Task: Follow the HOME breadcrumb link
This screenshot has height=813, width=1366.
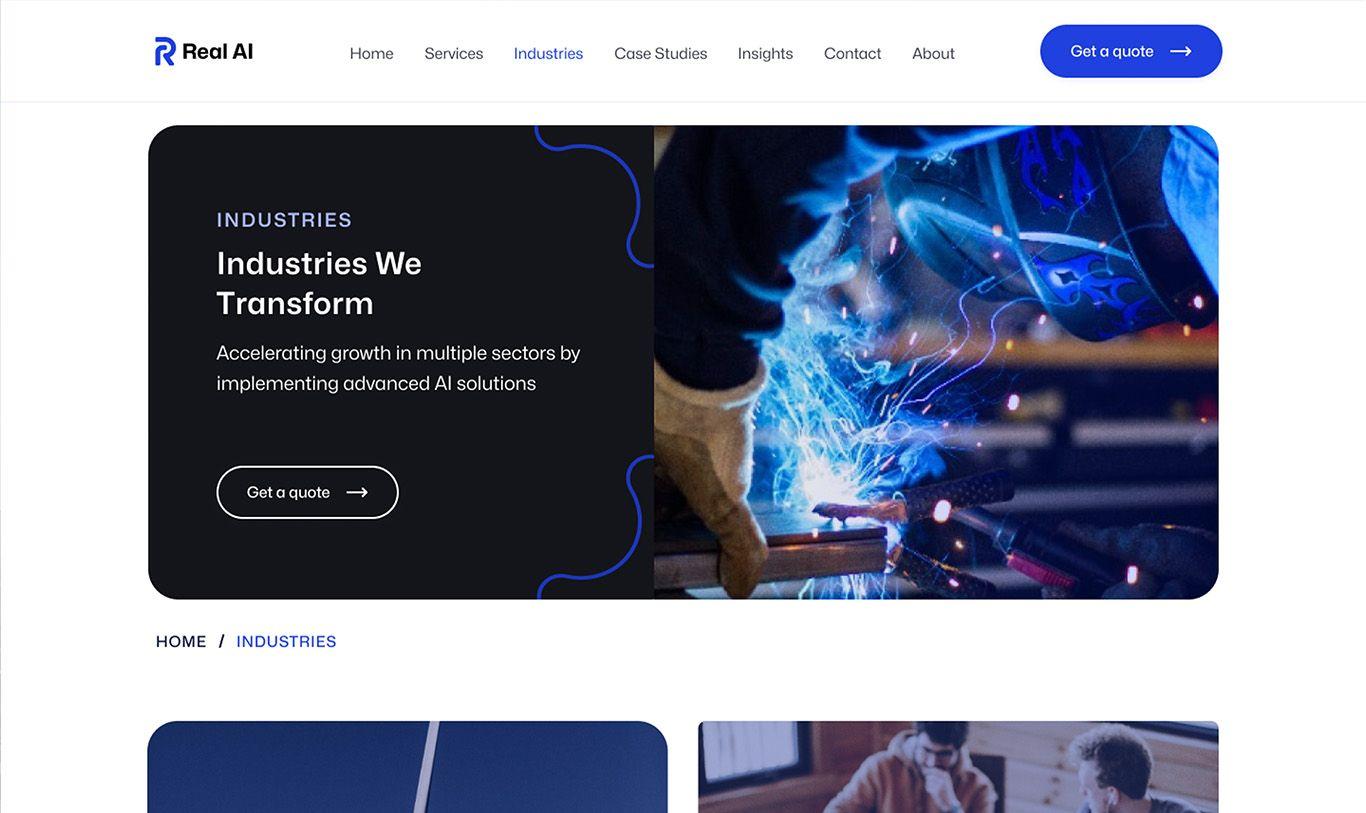Action: 181,641
